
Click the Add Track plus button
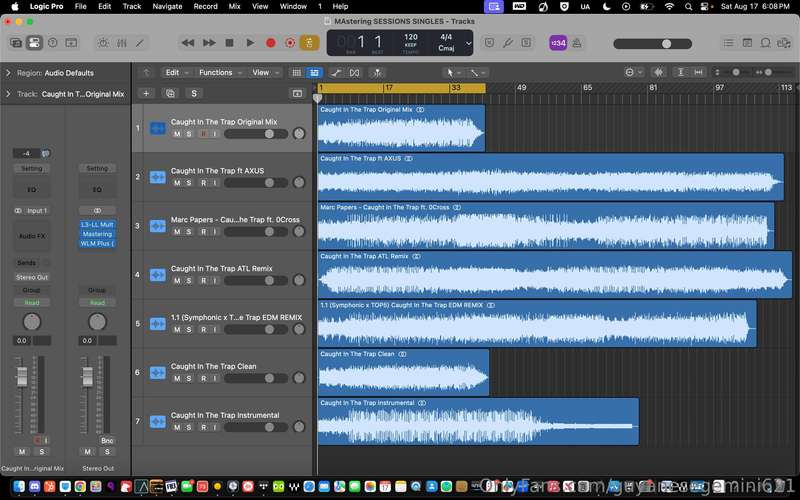pos(146,93)
